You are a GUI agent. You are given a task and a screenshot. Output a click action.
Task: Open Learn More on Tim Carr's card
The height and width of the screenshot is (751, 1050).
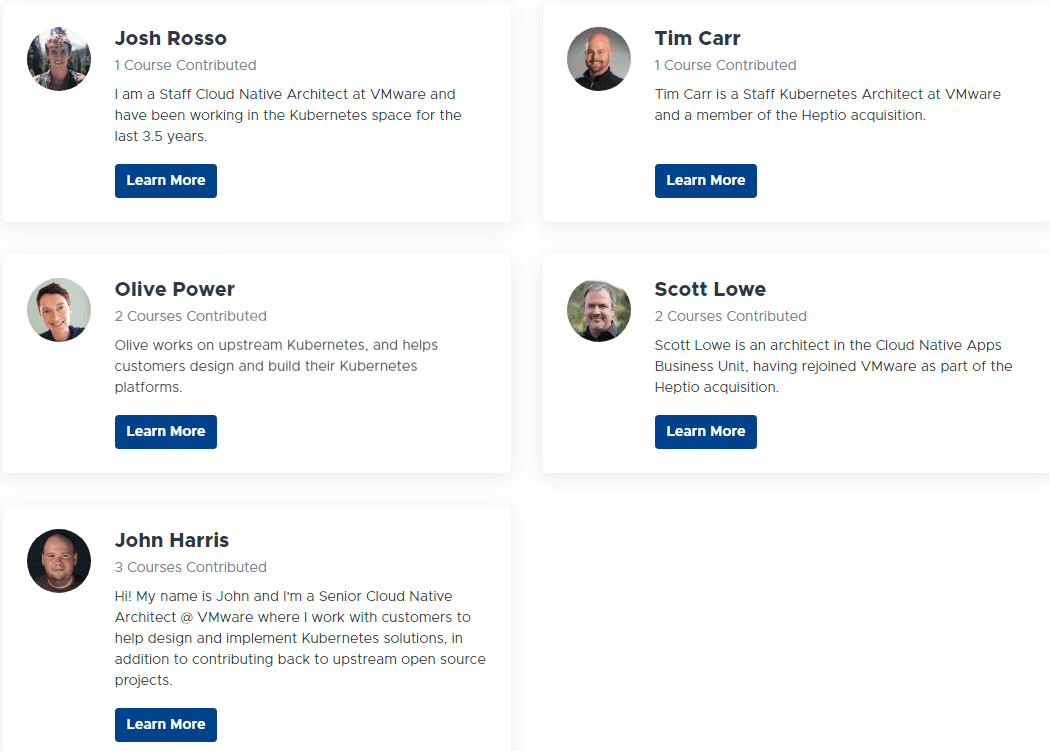[x=705, y=181]
